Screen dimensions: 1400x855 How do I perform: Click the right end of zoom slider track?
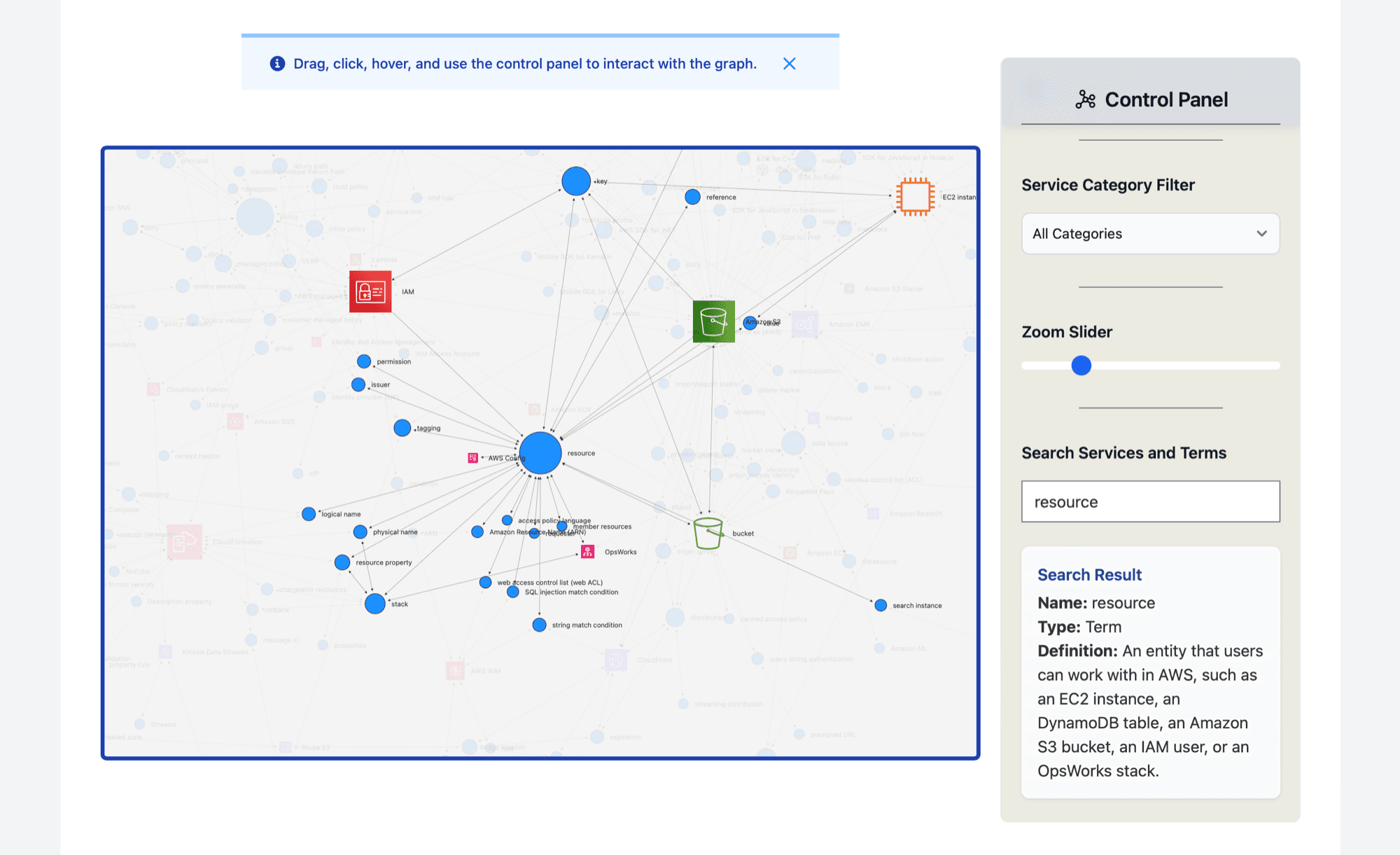pos(1277,366)
